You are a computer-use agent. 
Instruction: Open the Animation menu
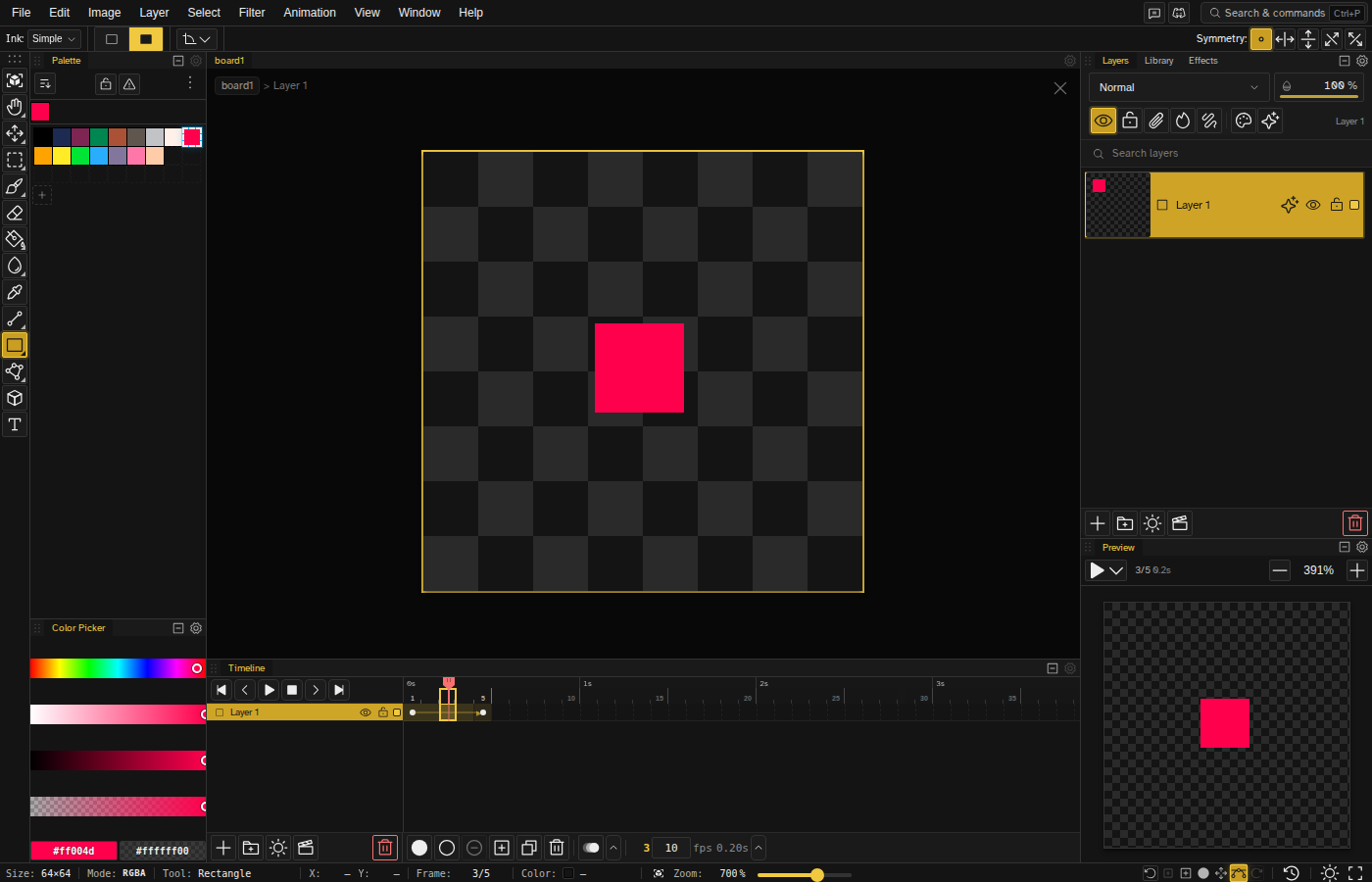click(310, 13)
